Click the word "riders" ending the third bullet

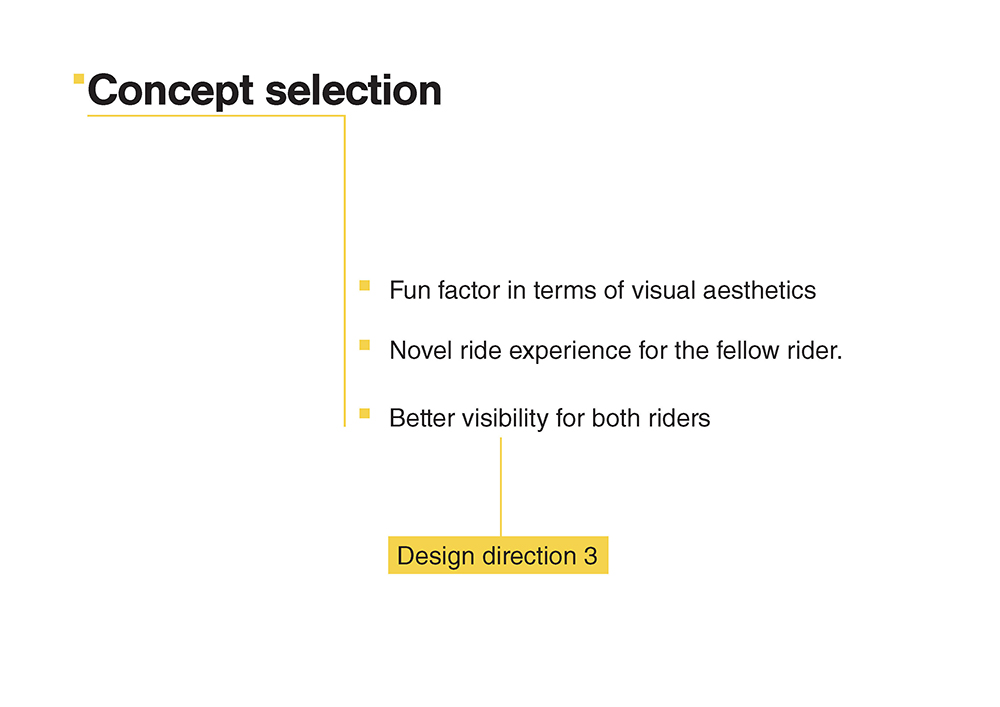point(679,418)
